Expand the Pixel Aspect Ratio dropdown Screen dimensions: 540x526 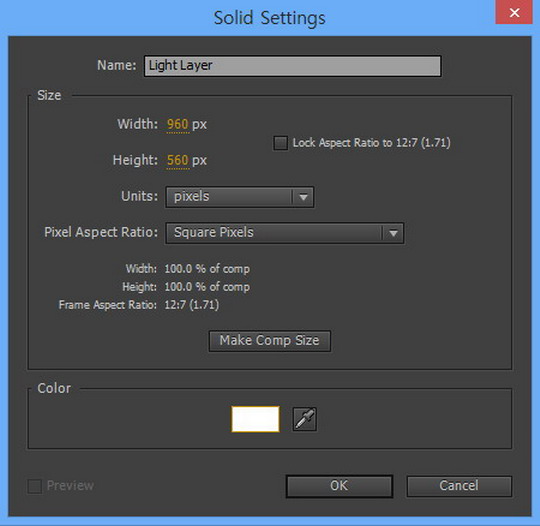(x=284, y=233)
